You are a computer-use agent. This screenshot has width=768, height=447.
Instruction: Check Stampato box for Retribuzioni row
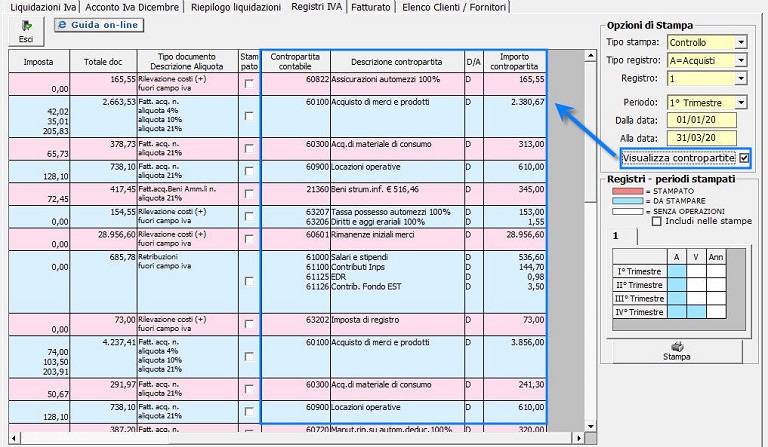pos(249,282)
